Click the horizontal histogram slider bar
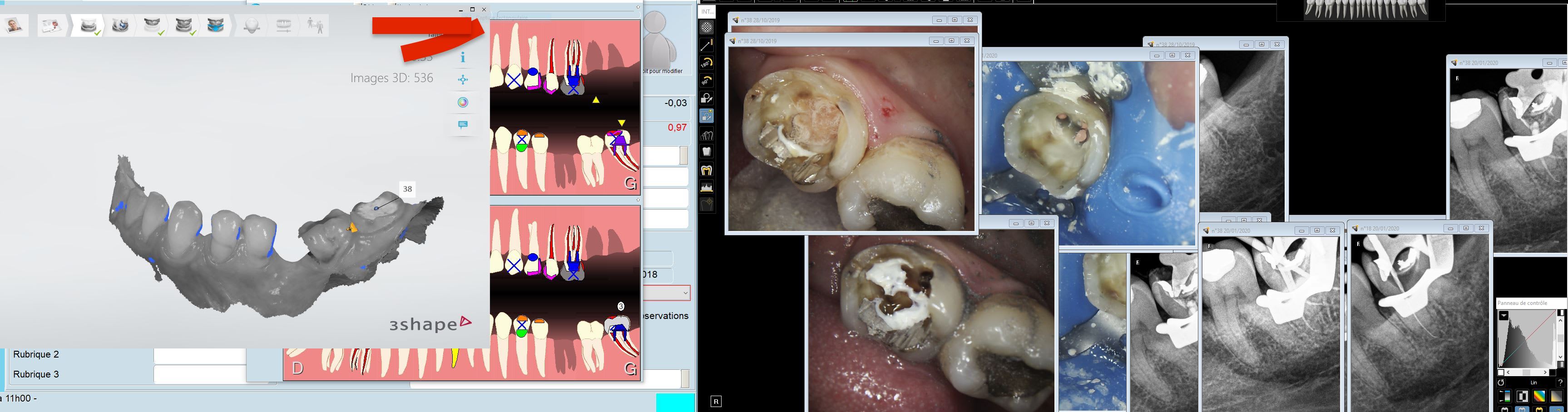Screen dimensions: 1568x412 [x=1527, y=373]
